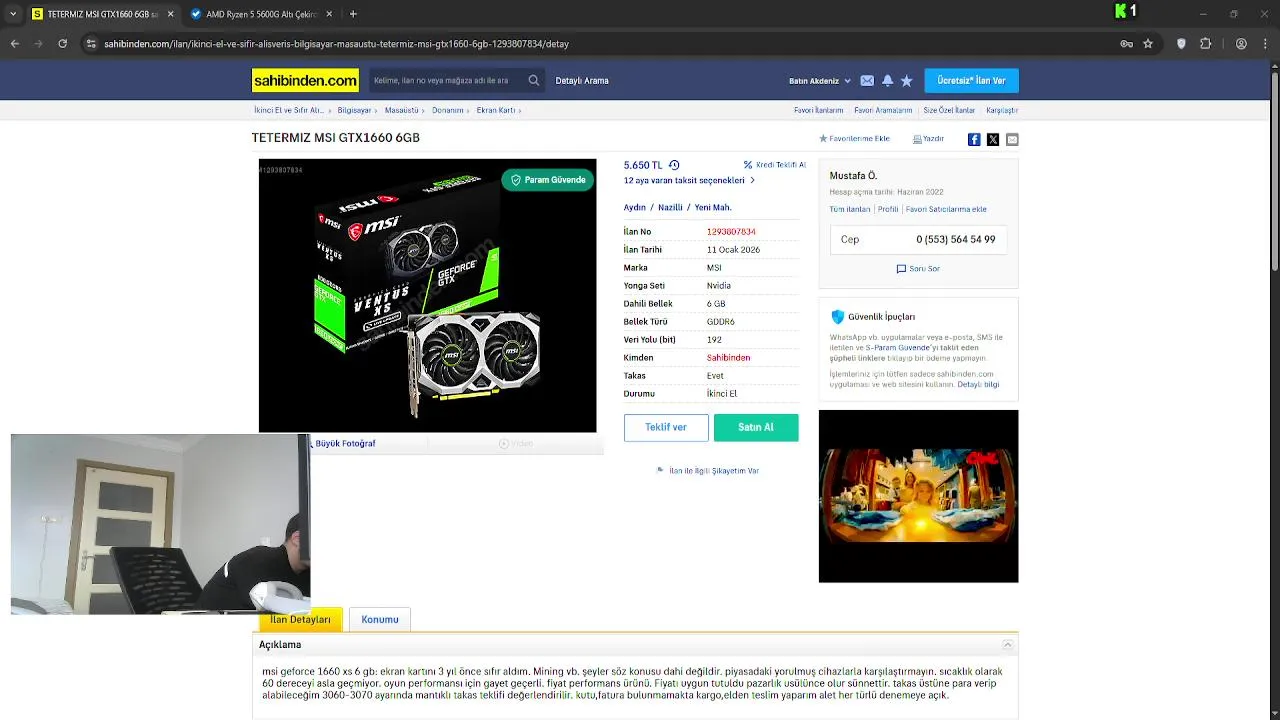Go to the Bilgisayar breadcrumb
The image size is (1280, 720).
354,110
